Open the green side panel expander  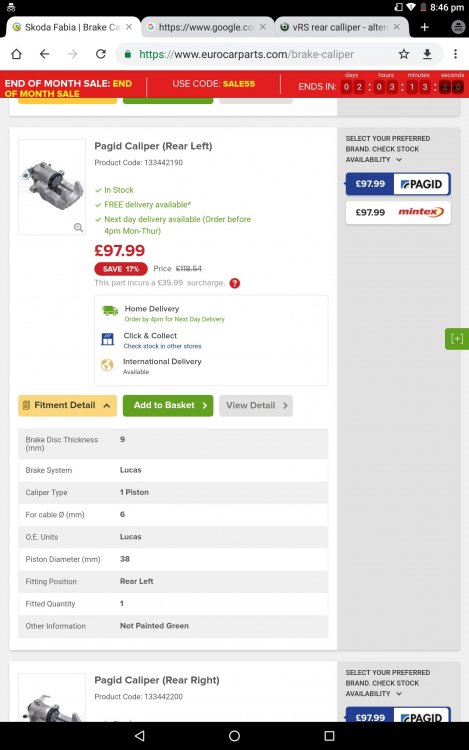coord(457,339)
